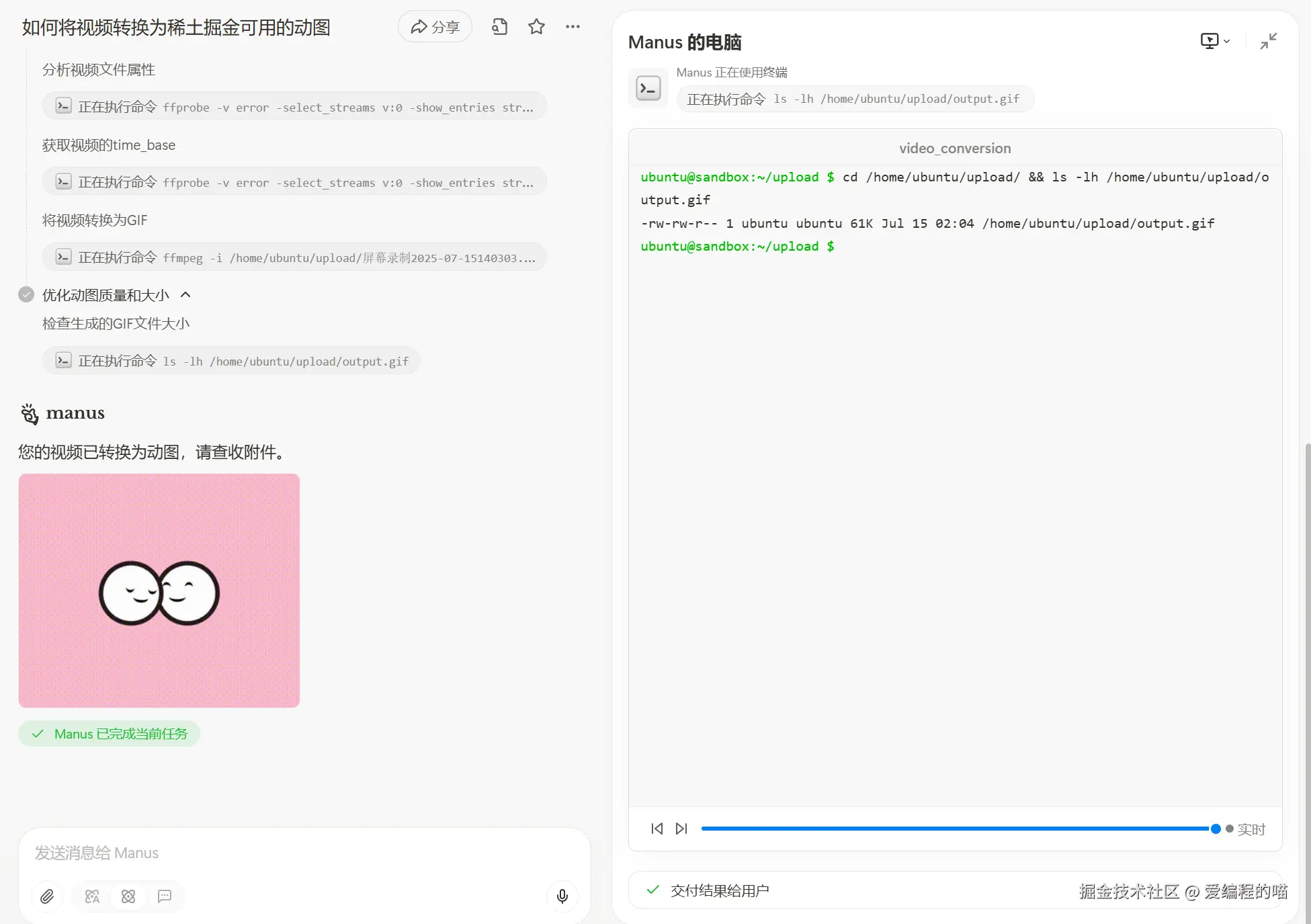Open the three-dot more options menu
1311x924 pixels.
573,27
